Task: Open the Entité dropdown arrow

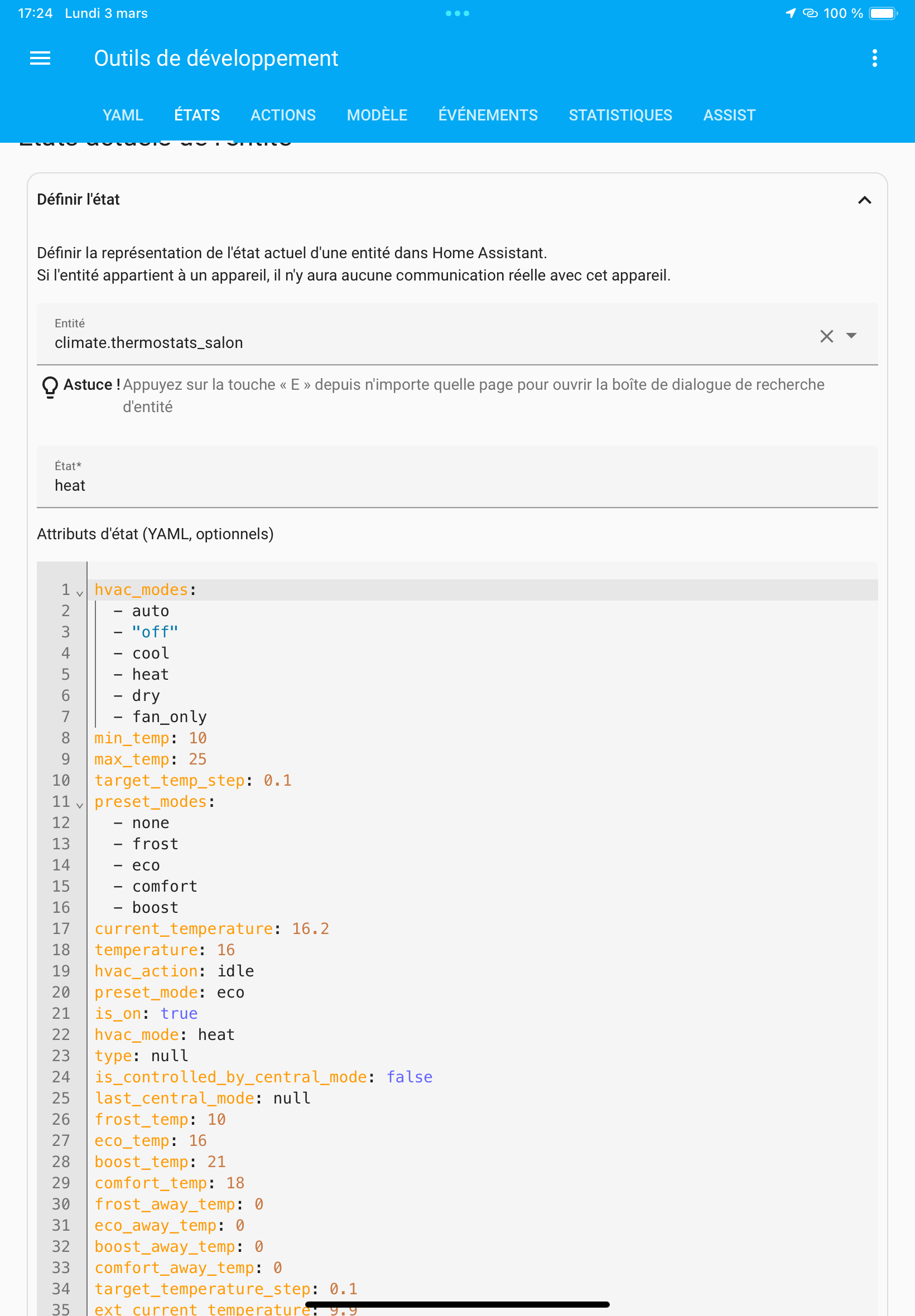Action: tap(851, 336)
